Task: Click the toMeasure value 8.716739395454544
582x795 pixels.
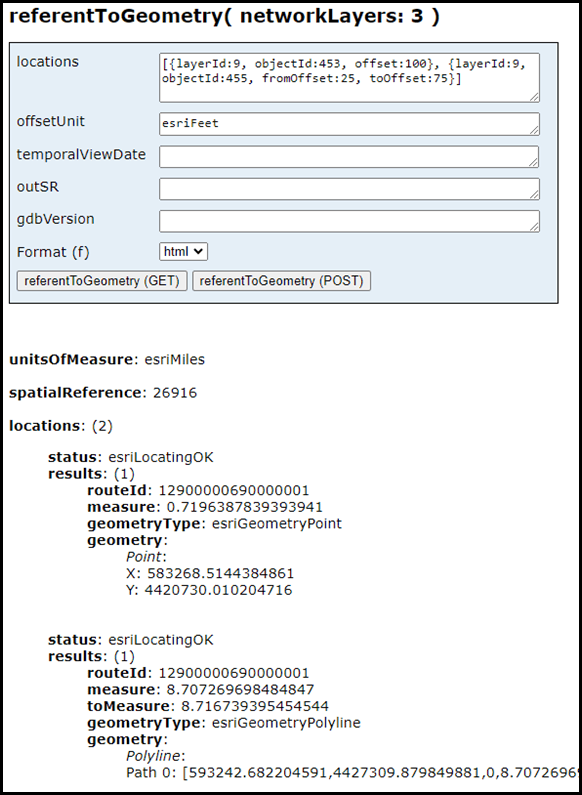Action: 252,706
